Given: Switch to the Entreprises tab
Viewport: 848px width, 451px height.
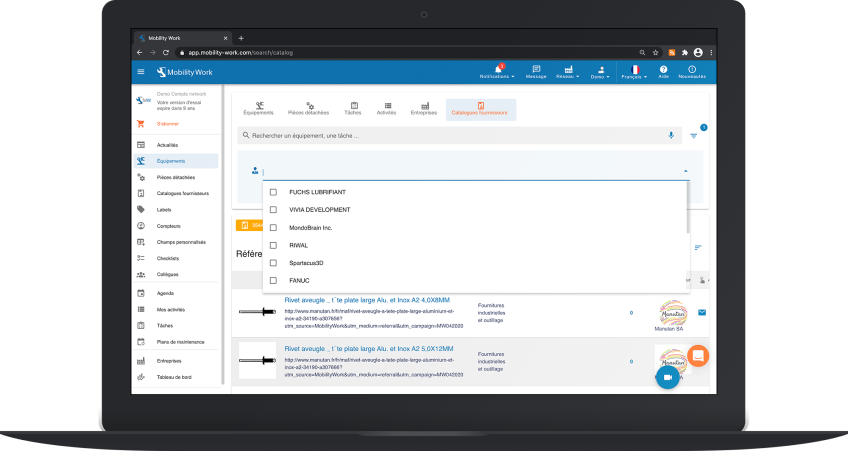Looking at the screenshot, I should [x=424, y=109].
